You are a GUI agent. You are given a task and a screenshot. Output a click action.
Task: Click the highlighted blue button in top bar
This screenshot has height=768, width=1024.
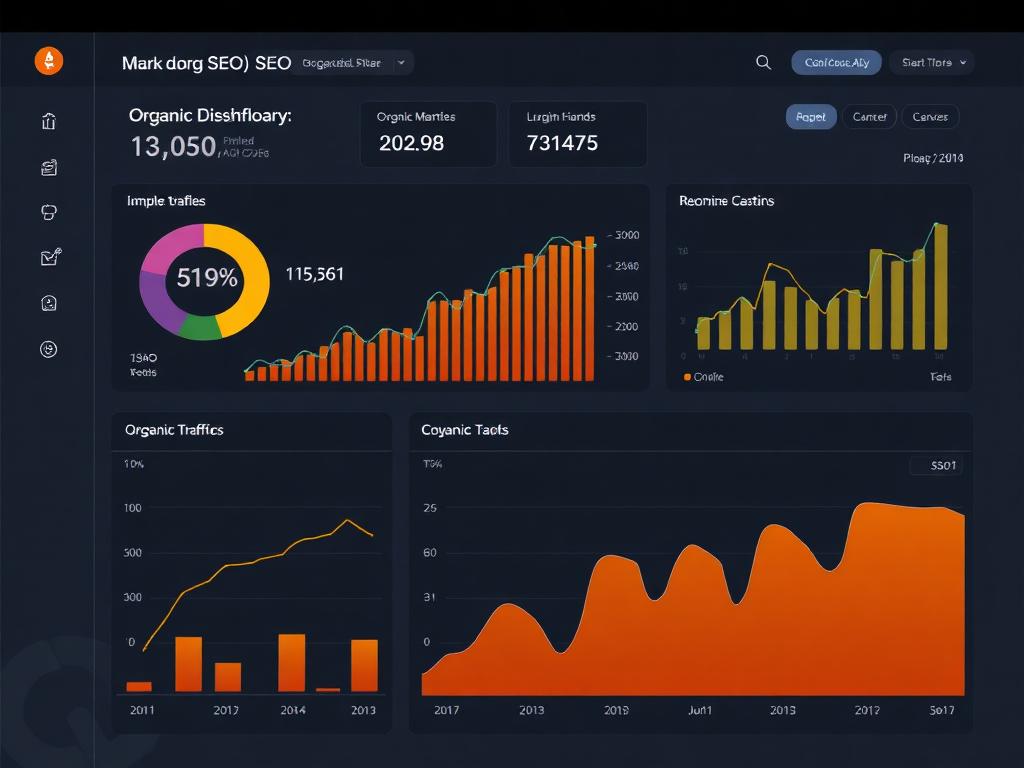836,63
